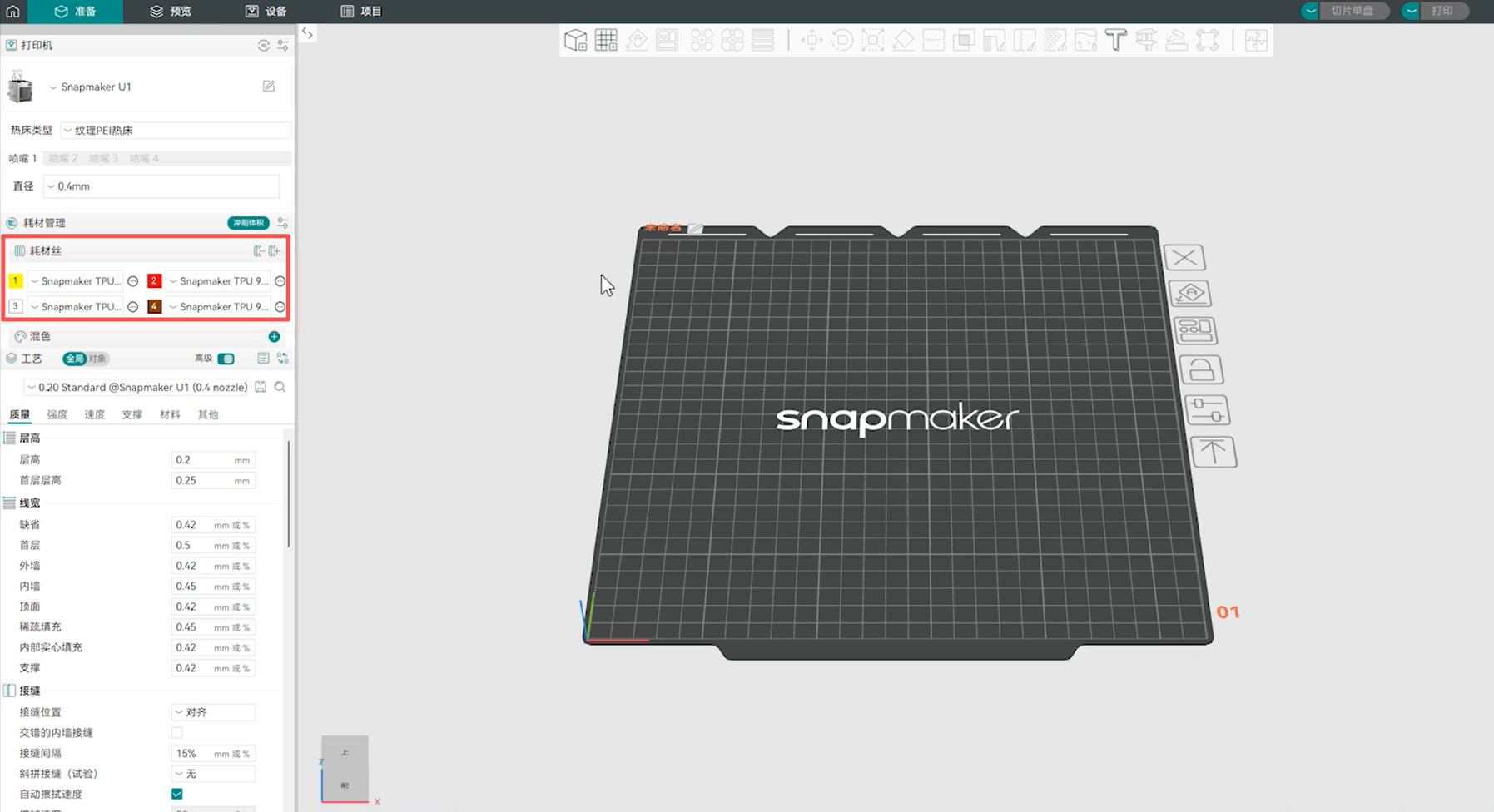Image resolution: width=1494 pixels, height=812 pixels.
Task: Select the 速度 settings tab
Action: (x=95, y=414)
